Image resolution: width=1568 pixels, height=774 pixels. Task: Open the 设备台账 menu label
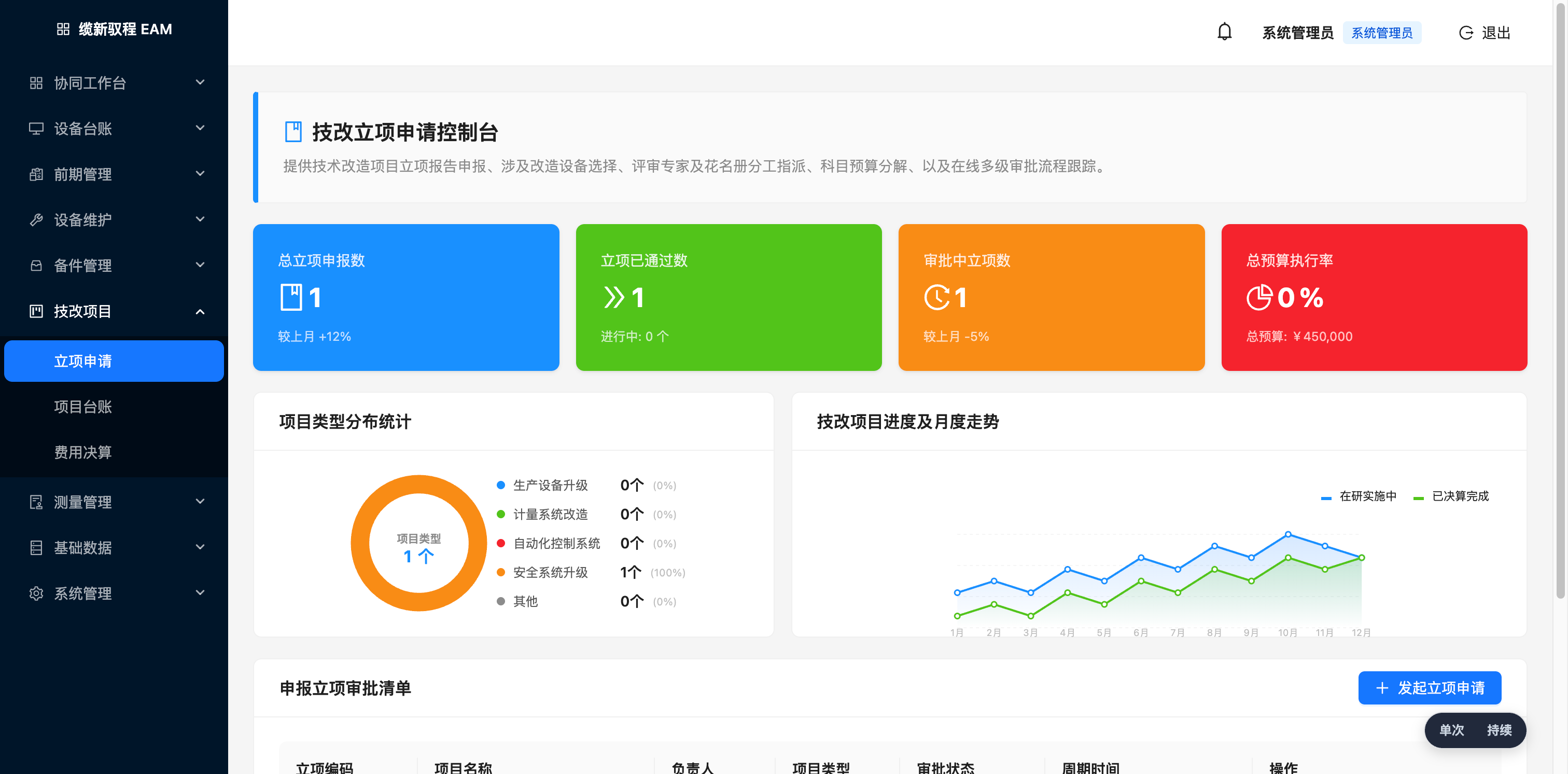pos(83,129)
